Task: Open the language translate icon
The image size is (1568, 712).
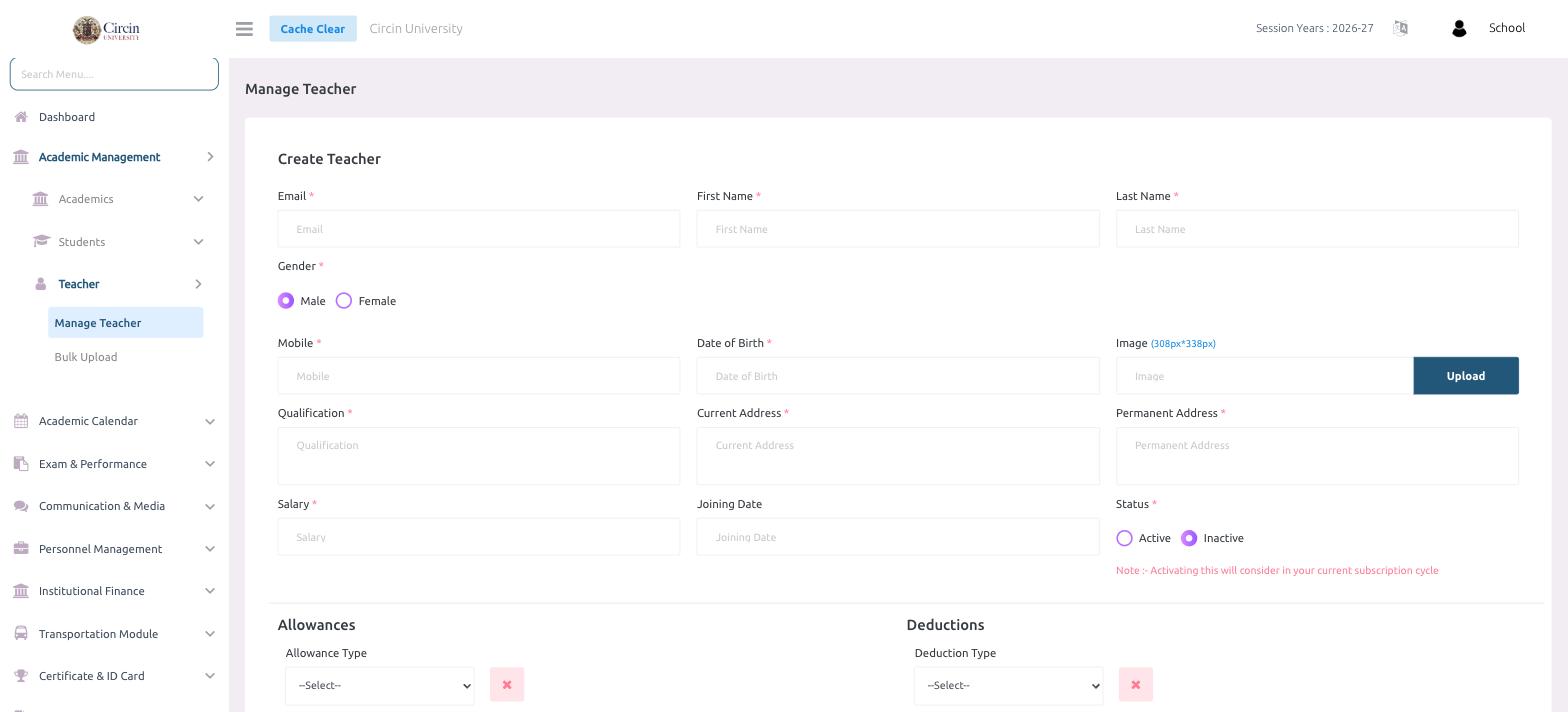Action: [x=1400, y=28]
